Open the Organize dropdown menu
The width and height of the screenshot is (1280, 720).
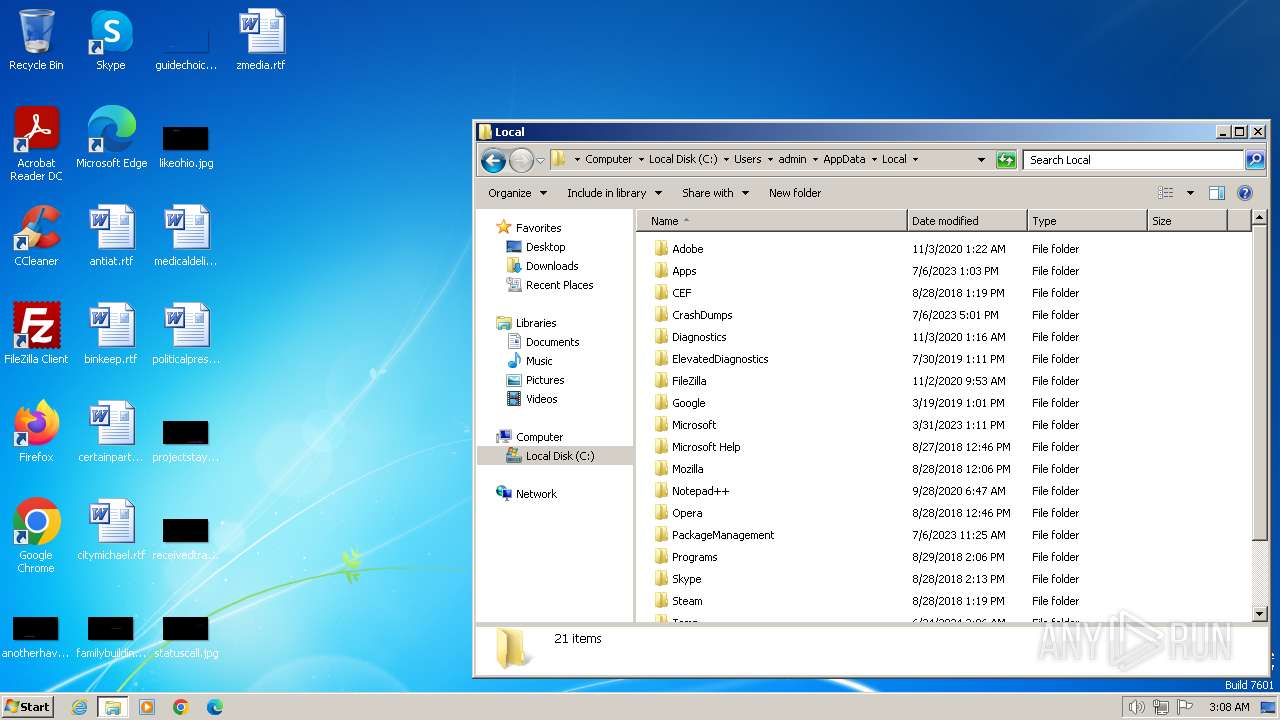(517, 193)
